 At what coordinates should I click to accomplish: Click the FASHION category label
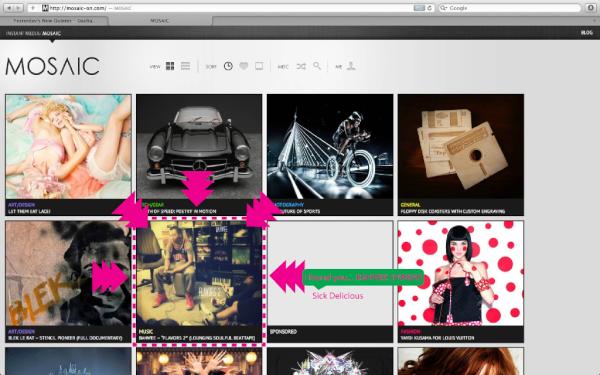click(410, 332)
